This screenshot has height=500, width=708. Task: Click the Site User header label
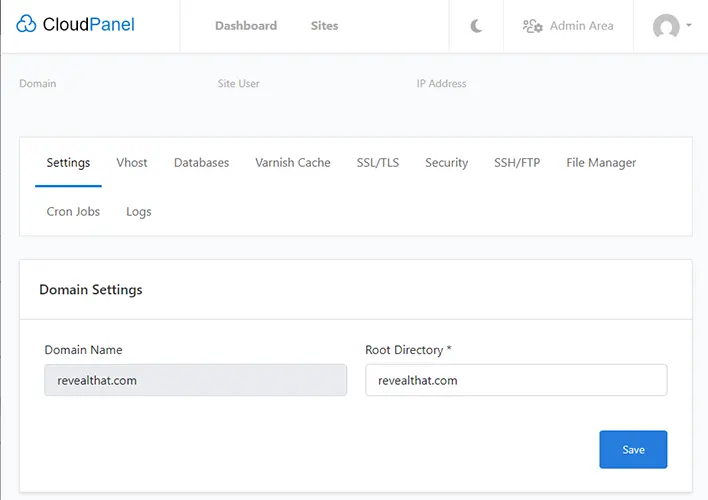point(238,84)
